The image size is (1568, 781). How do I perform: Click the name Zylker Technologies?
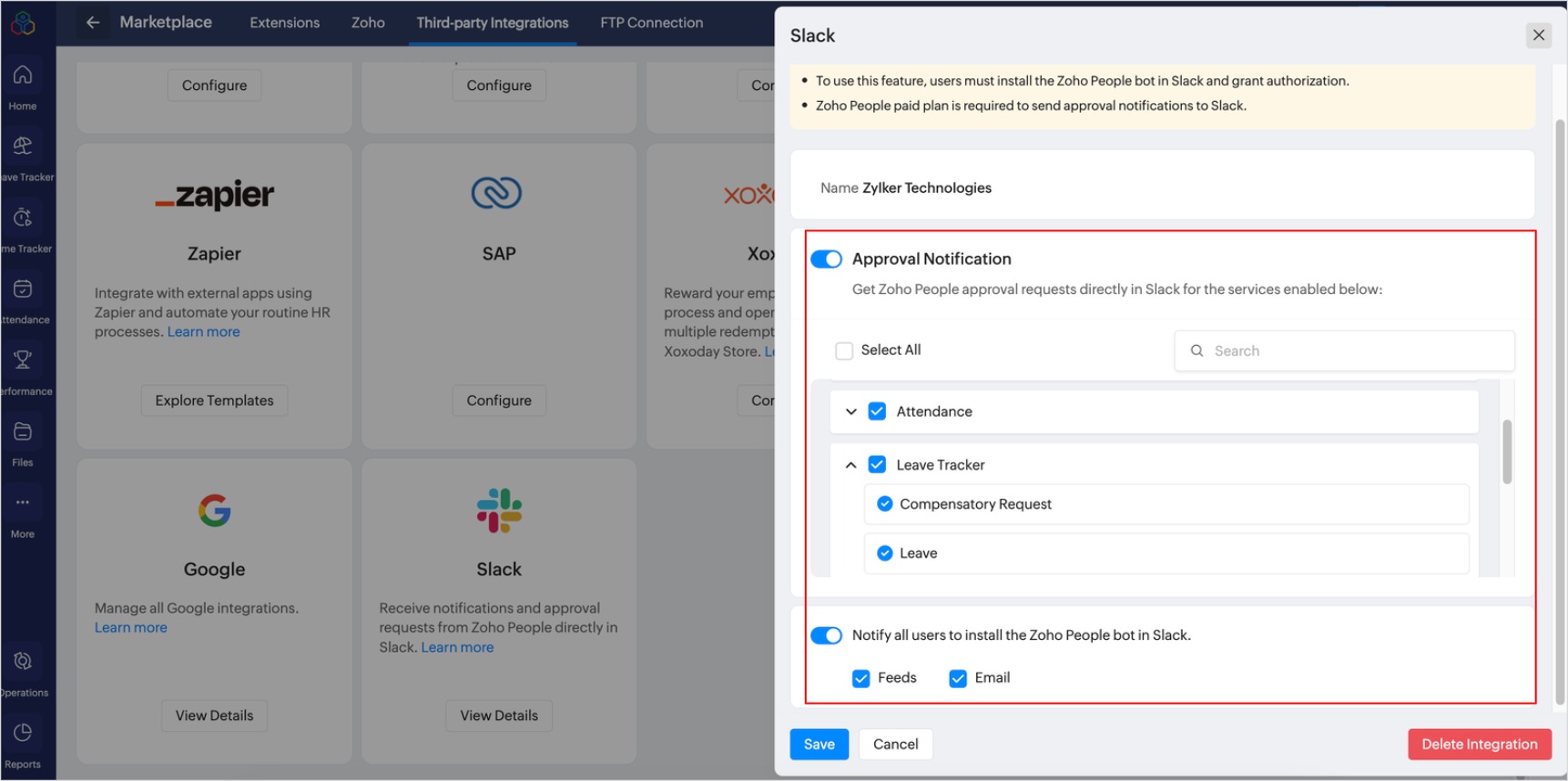coord(927,188)
